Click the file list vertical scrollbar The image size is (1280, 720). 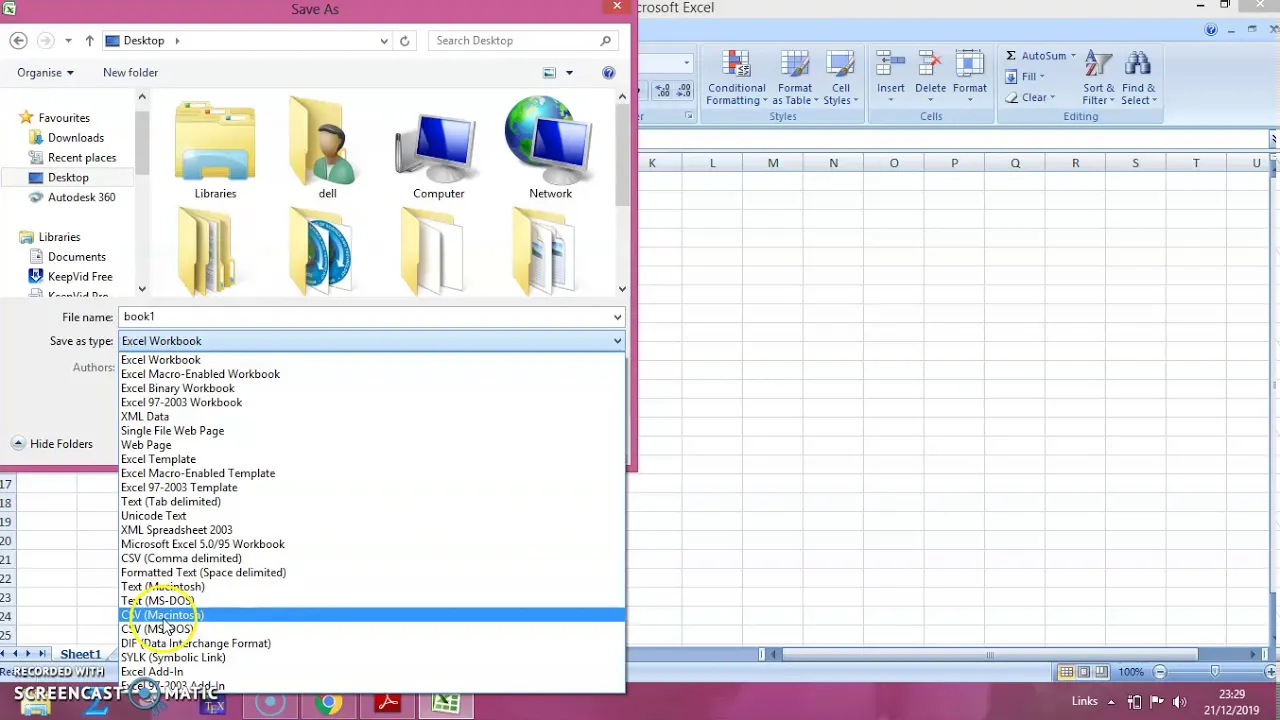[x=622, y=155]
